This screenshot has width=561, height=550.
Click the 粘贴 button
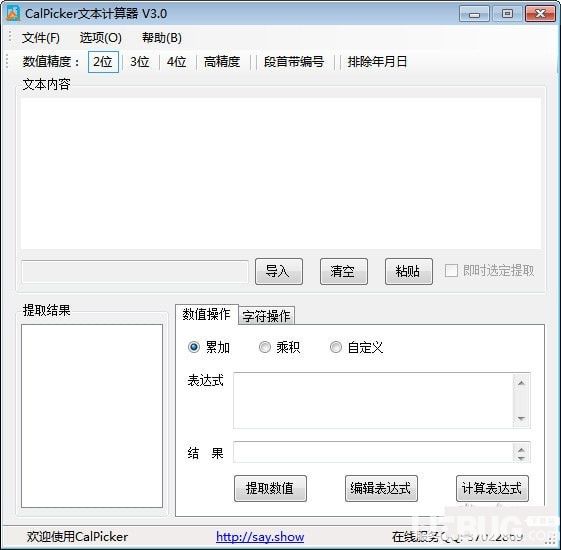(x=409, y=271)
